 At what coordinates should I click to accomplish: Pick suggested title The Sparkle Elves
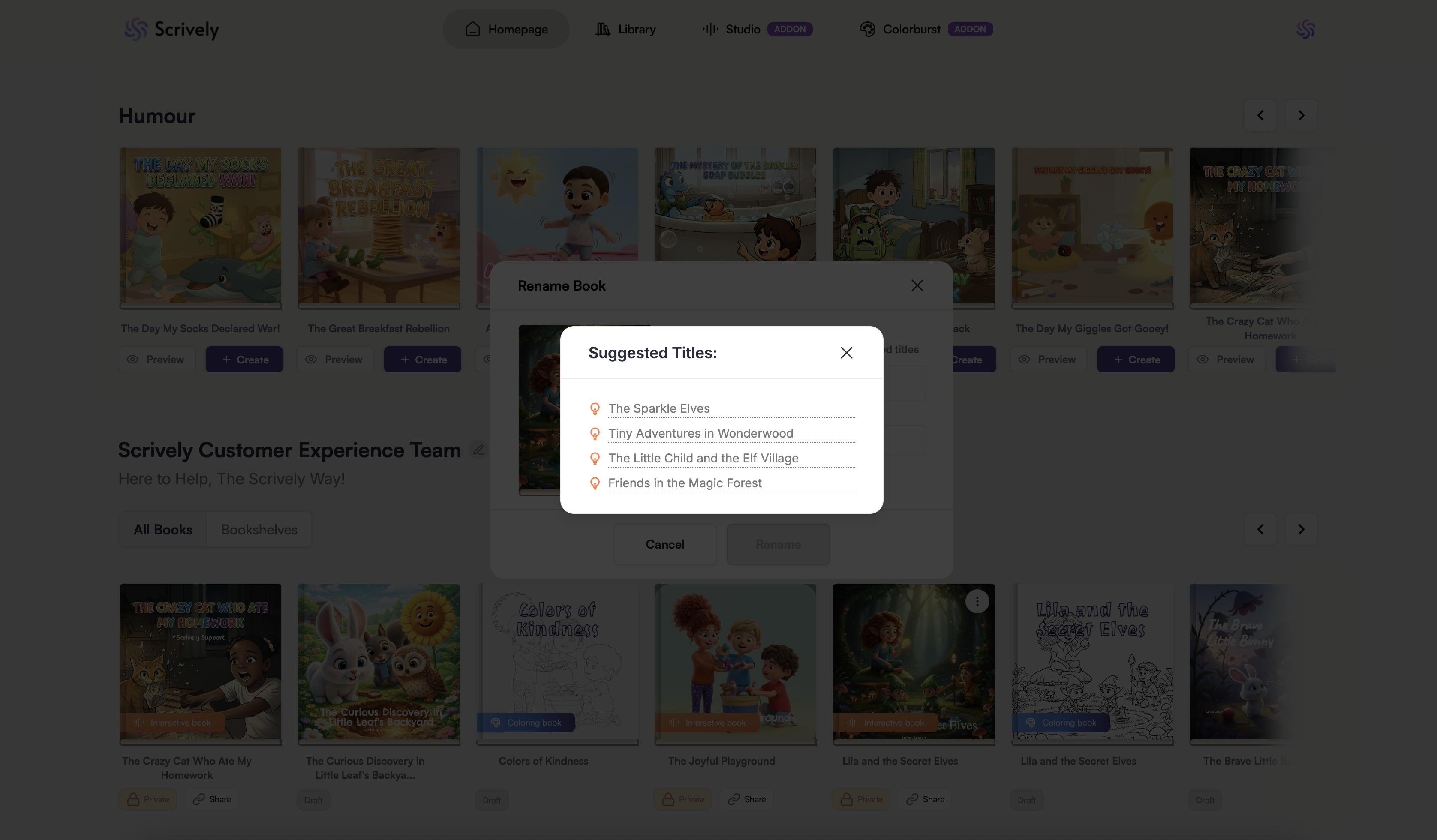click(x=658, y=408)
